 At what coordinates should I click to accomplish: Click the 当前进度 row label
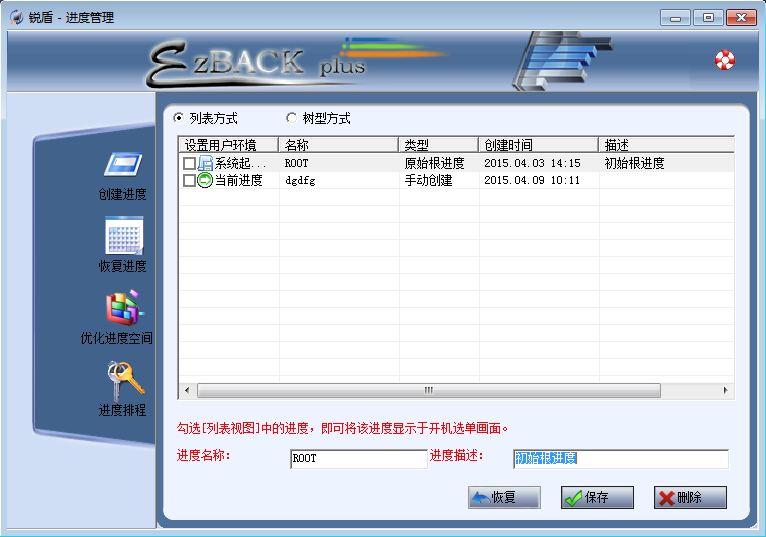pos(239,180)
